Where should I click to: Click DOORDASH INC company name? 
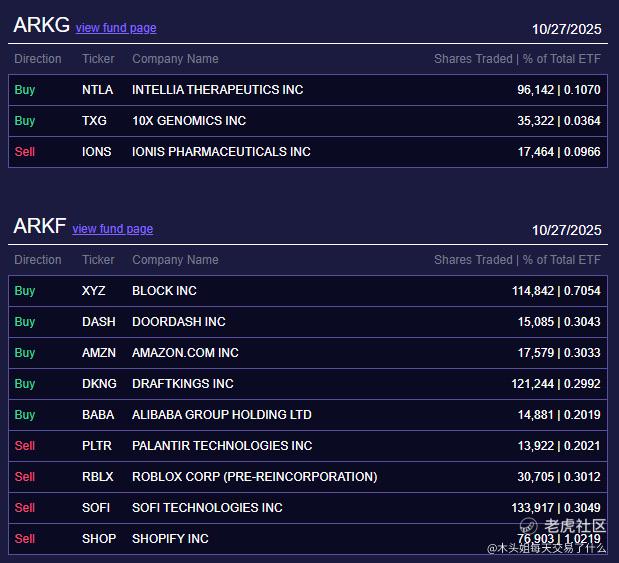click(x=179, y=322)
